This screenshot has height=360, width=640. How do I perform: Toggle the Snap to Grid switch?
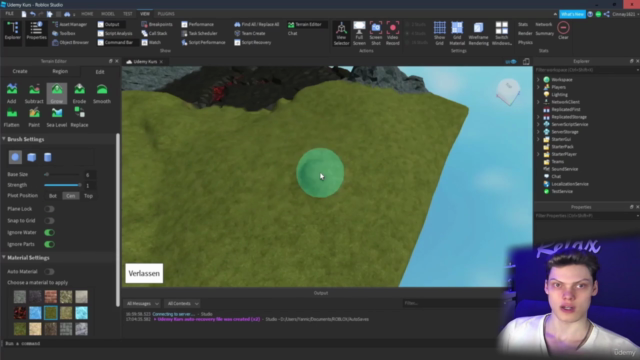[x=49, y=221]
